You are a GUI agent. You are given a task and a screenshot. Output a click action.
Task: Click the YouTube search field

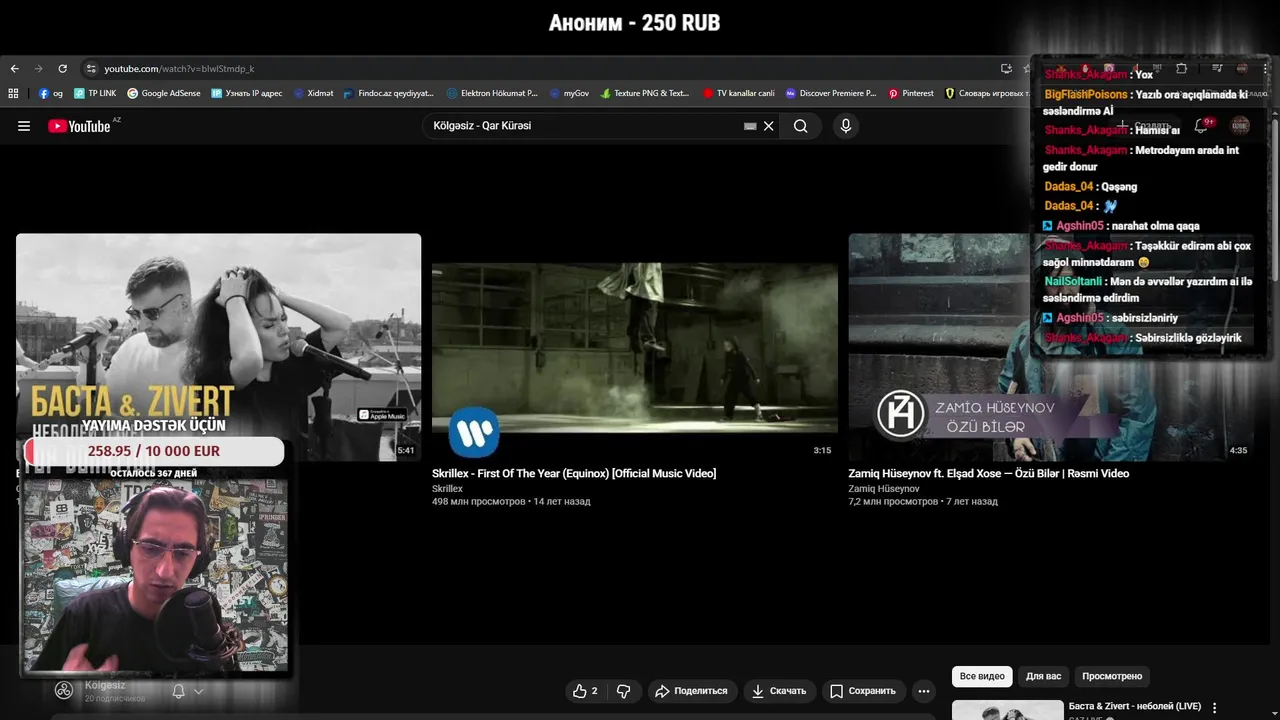pos(585,126)
